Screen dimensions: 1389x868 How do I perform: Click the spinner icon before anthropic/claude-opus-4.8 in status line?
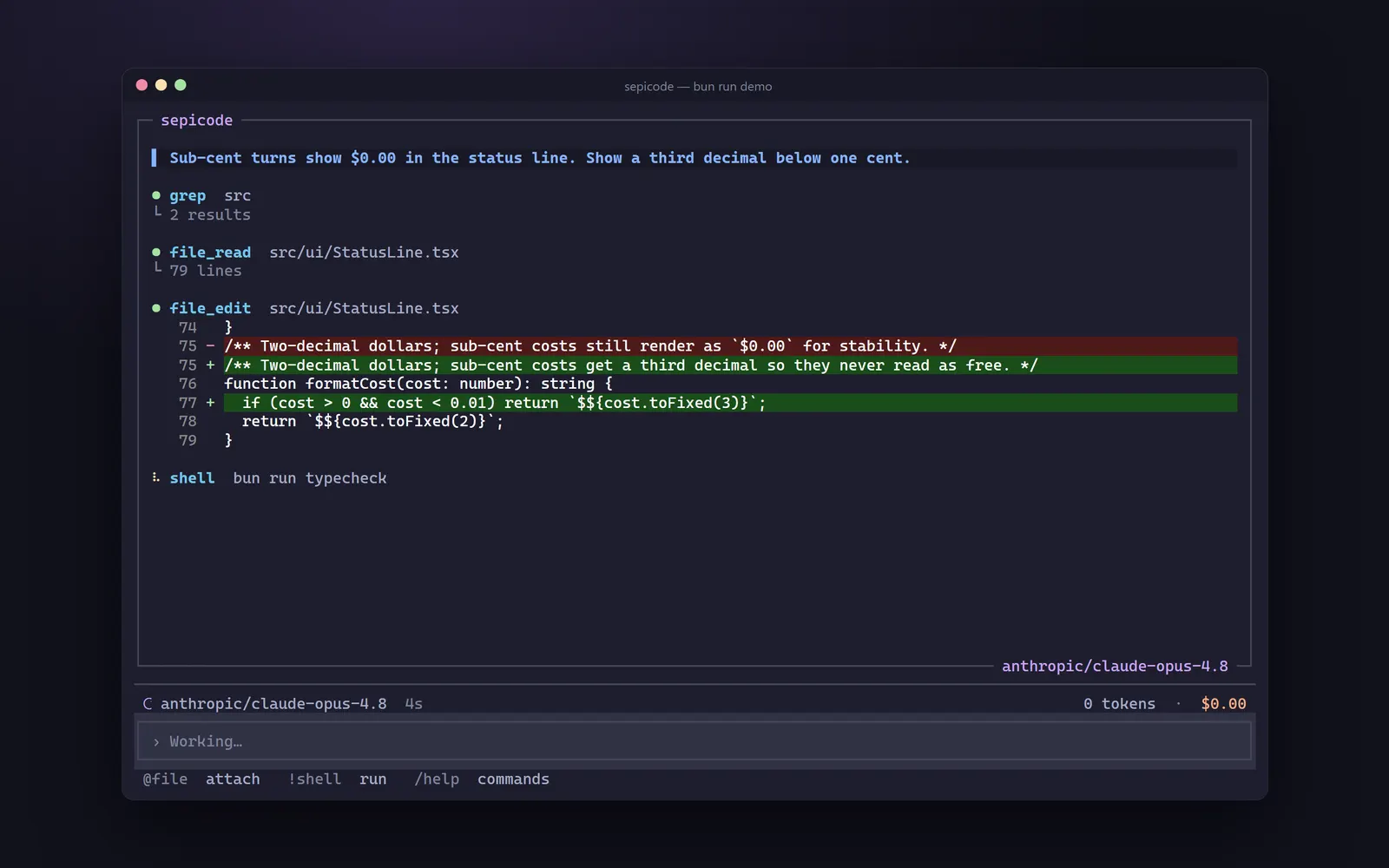(x=148, y=704)
